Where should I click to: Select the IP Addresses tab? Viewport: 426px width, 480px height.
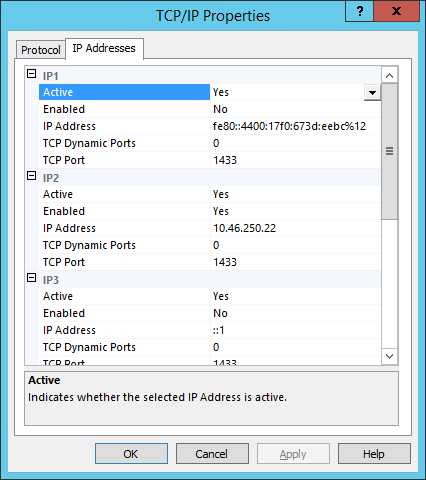click(104, 49)
